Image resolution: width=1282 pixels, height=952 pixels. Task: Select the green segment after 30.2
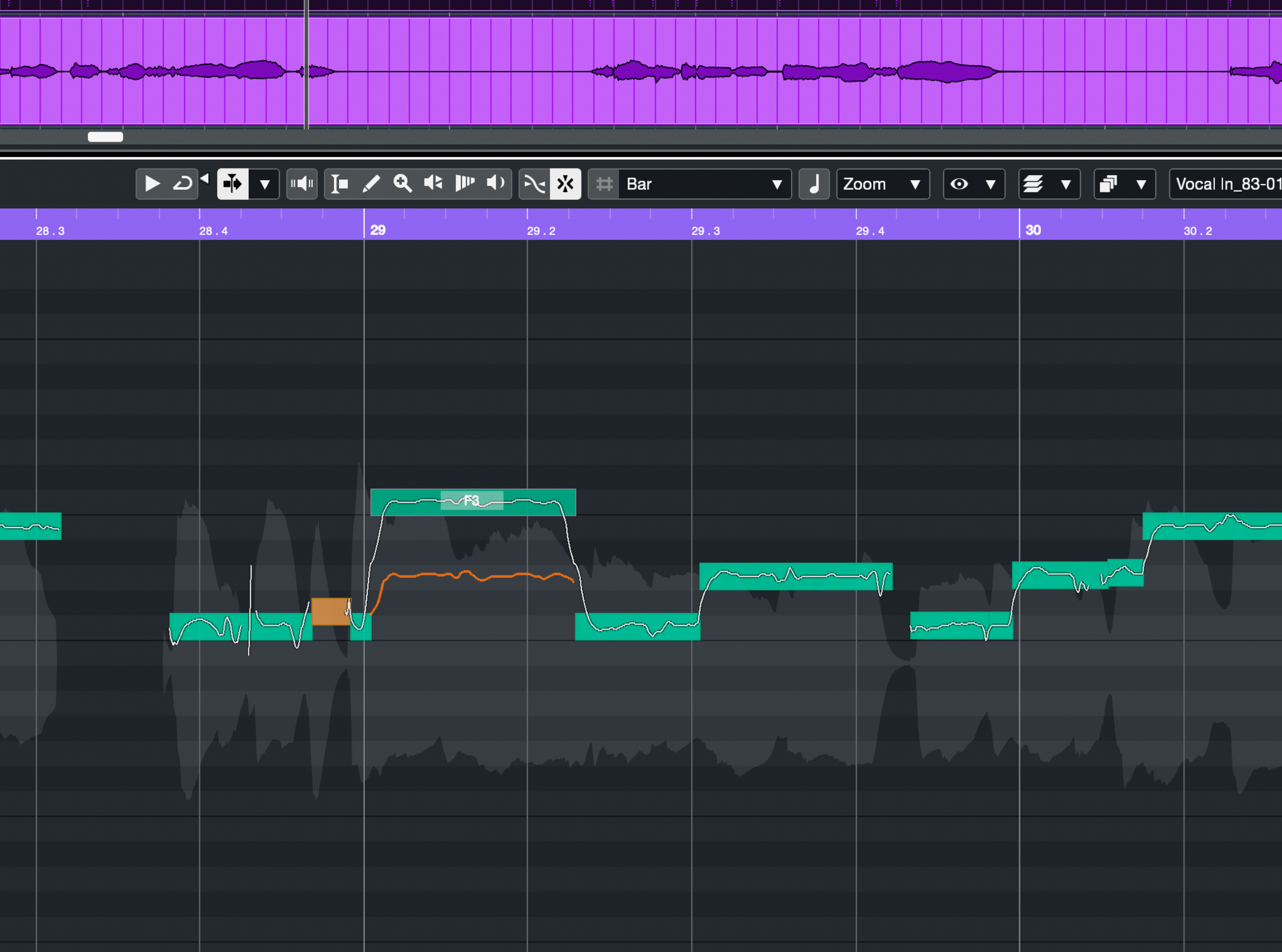pyautogui.click(x=1212, y=526)
